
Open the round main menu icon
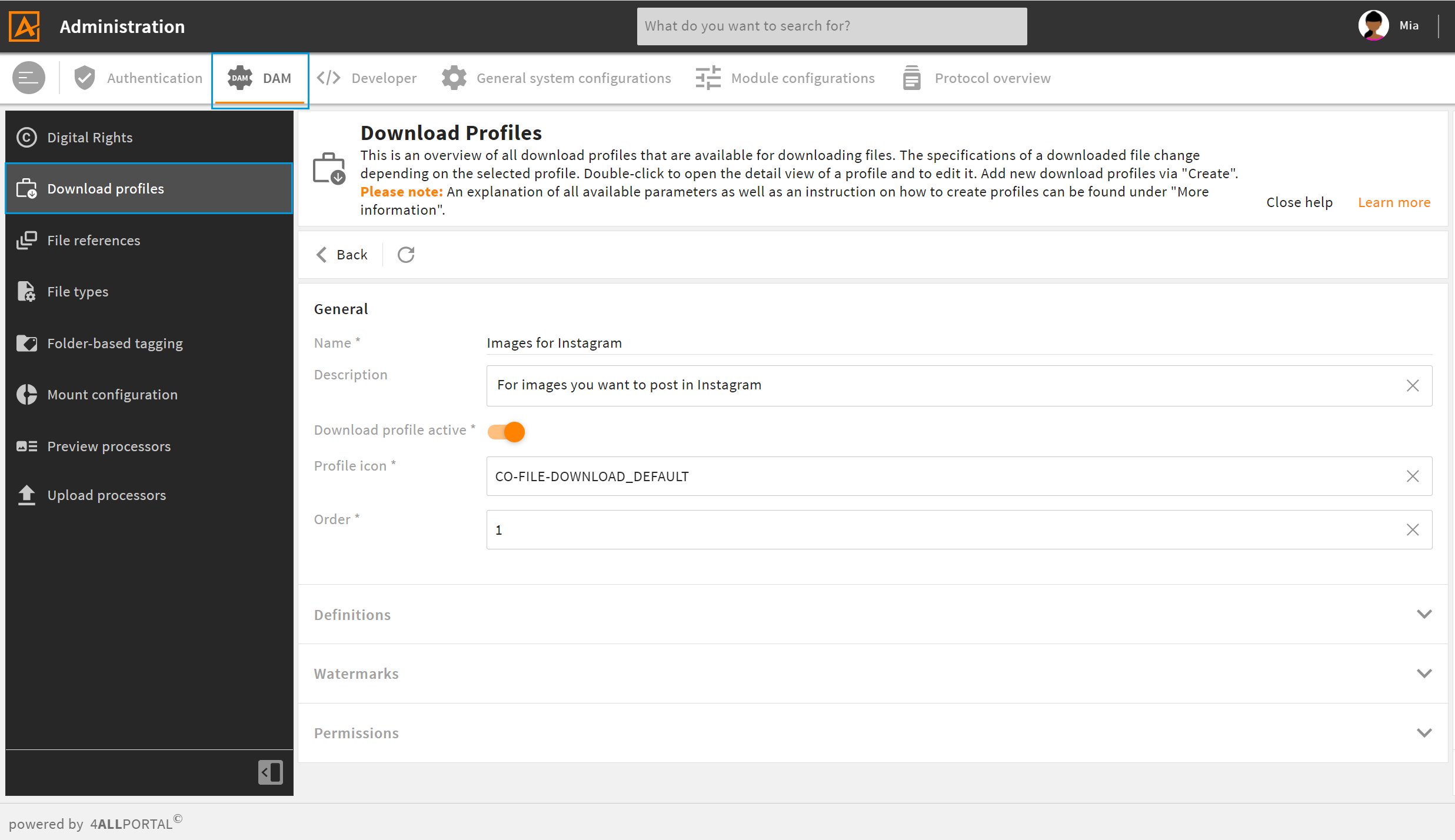(x=29, y=78)
